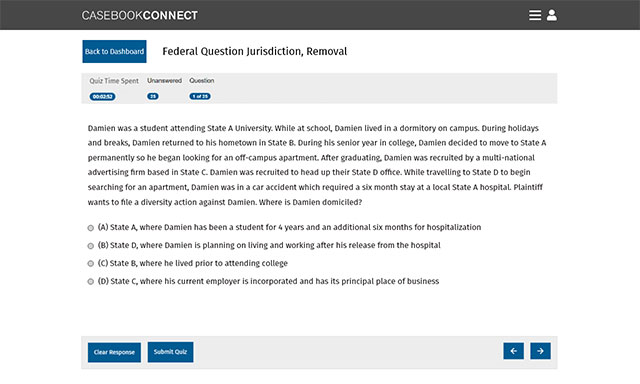This screenshot has height=384, width=640.
Task: Click answer text about employer in State C
Action: [x=269, y=281]
